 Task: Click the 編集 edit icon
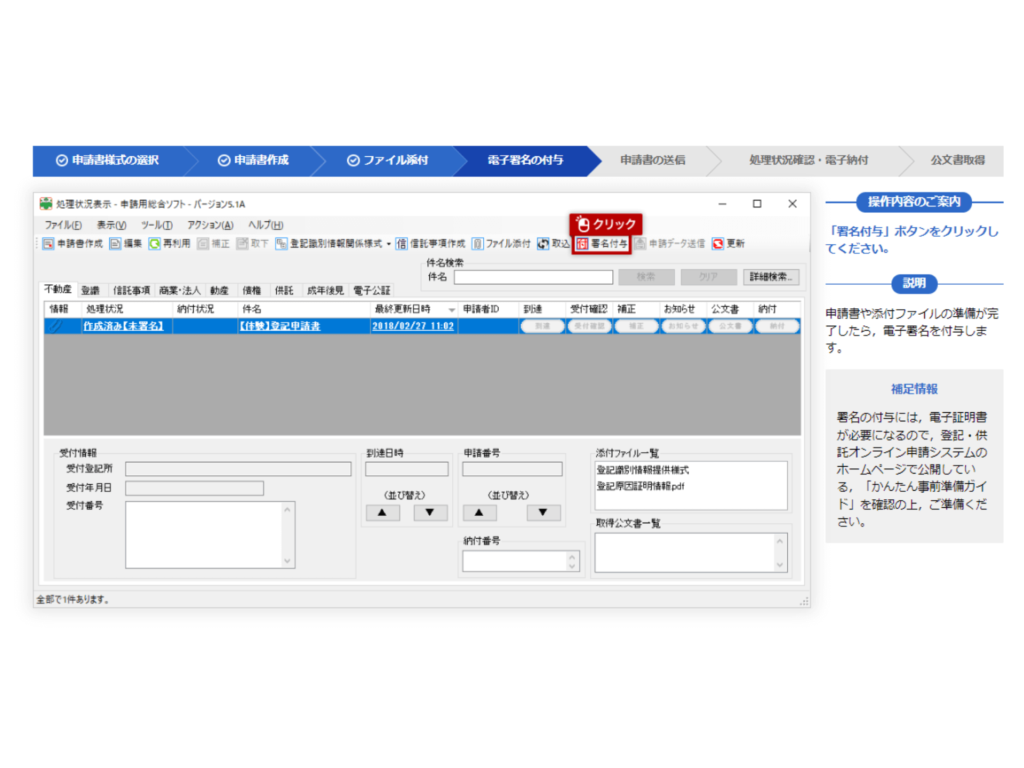tap(130, 243)
